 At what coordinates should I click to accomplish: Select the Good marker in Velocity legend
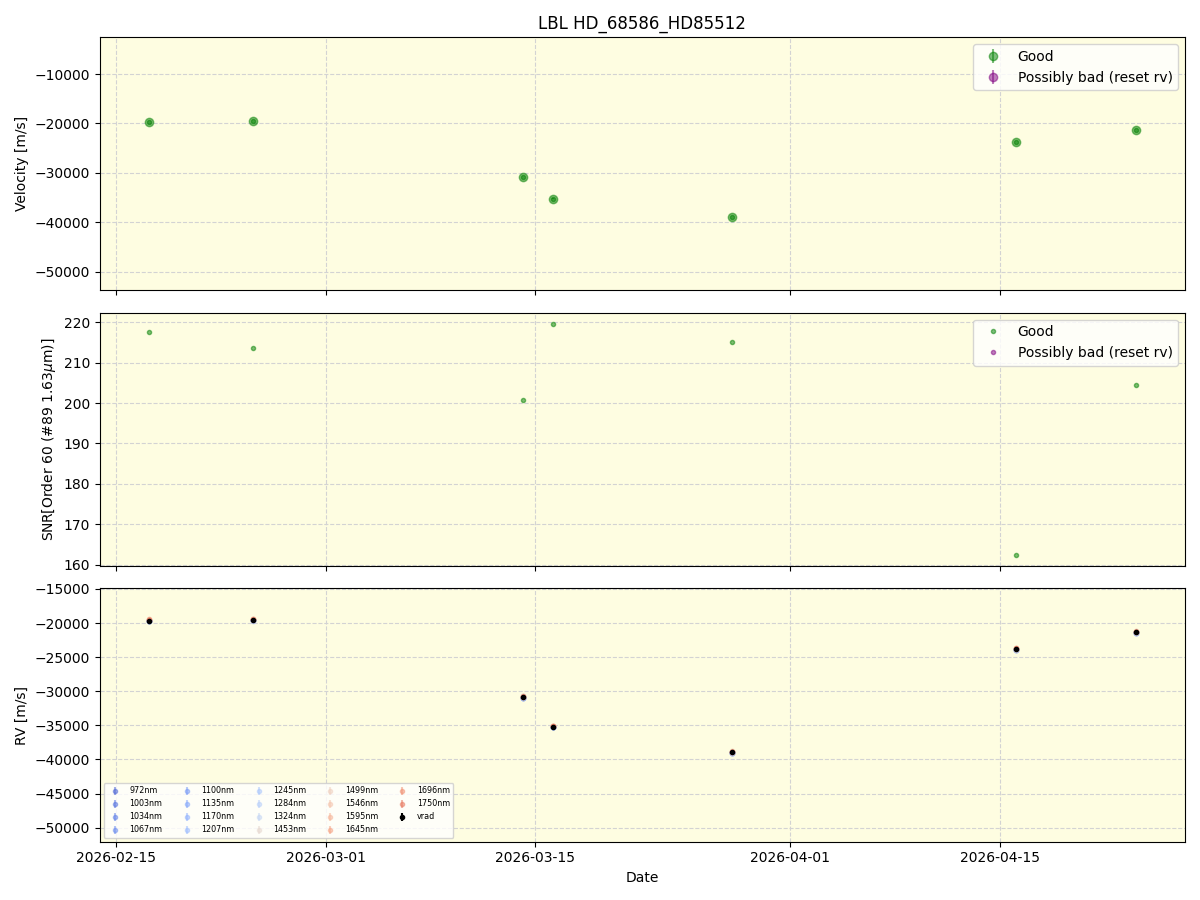click(x=993, y=56)
